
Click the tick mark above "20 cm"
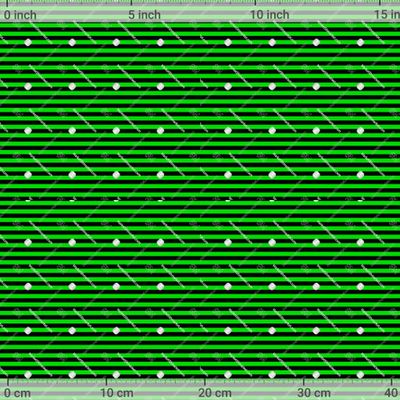[x=205, y=382]
